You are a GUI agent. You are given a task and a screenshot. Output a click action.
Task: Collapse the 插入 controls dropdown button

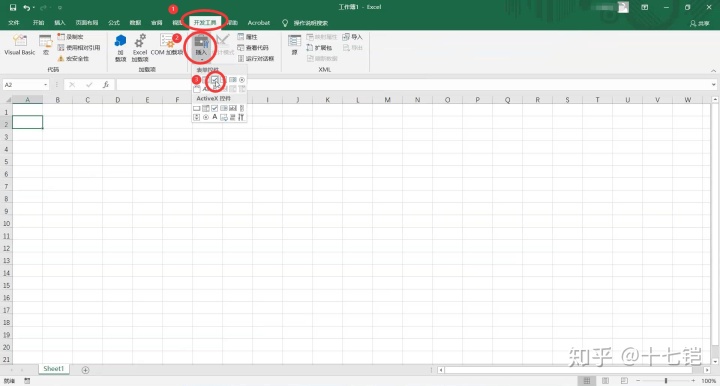click(x=201, y=47)
